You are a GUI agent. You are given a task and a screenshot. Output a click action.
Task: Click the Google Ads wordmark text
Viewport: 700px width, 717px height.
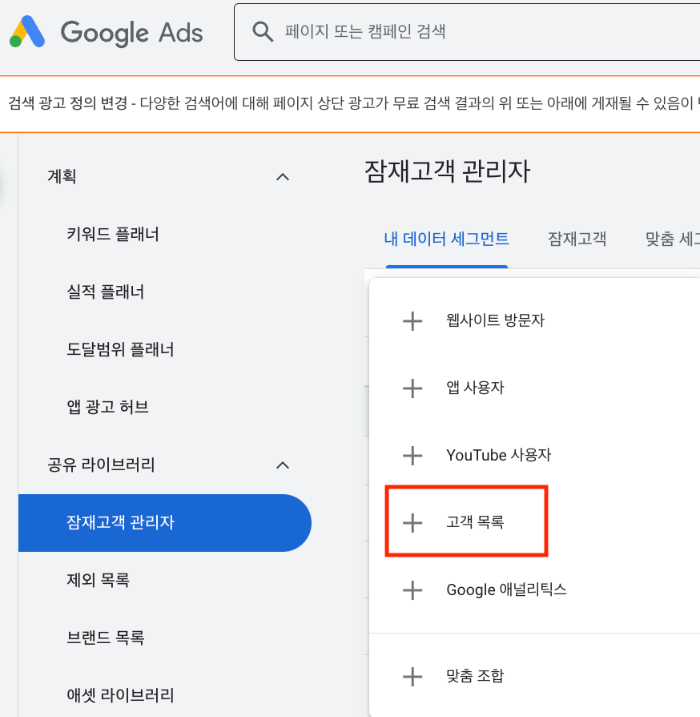pos(132,33)
